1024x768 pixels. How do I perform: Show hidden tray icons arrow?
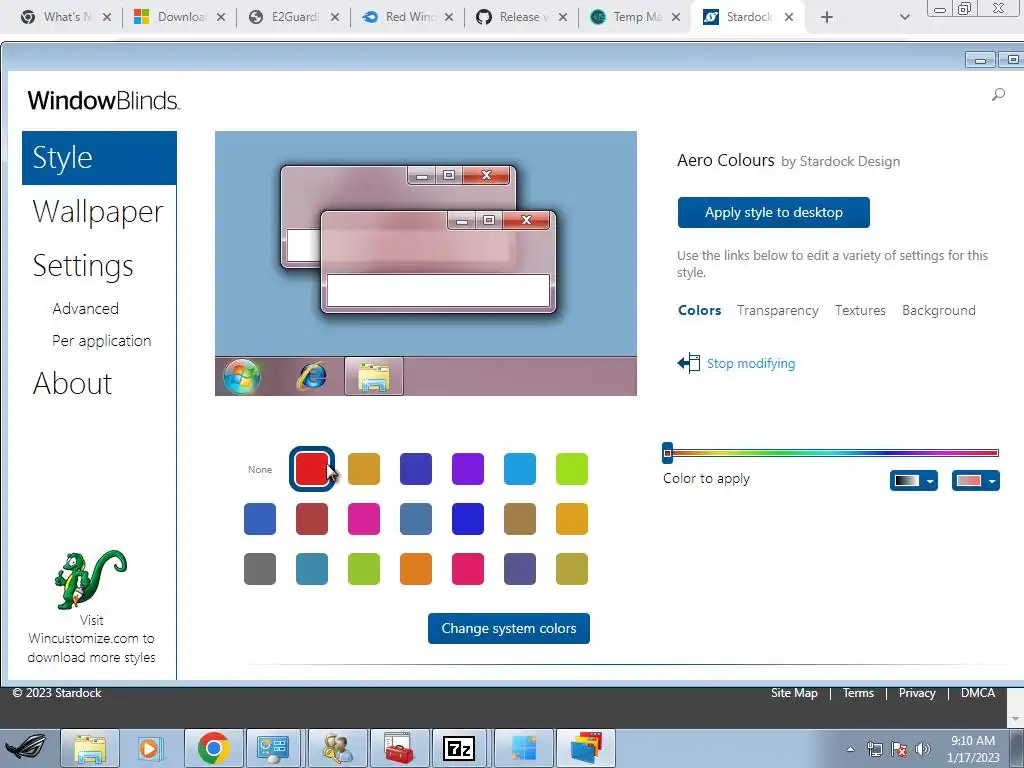[x=850, y=749]
